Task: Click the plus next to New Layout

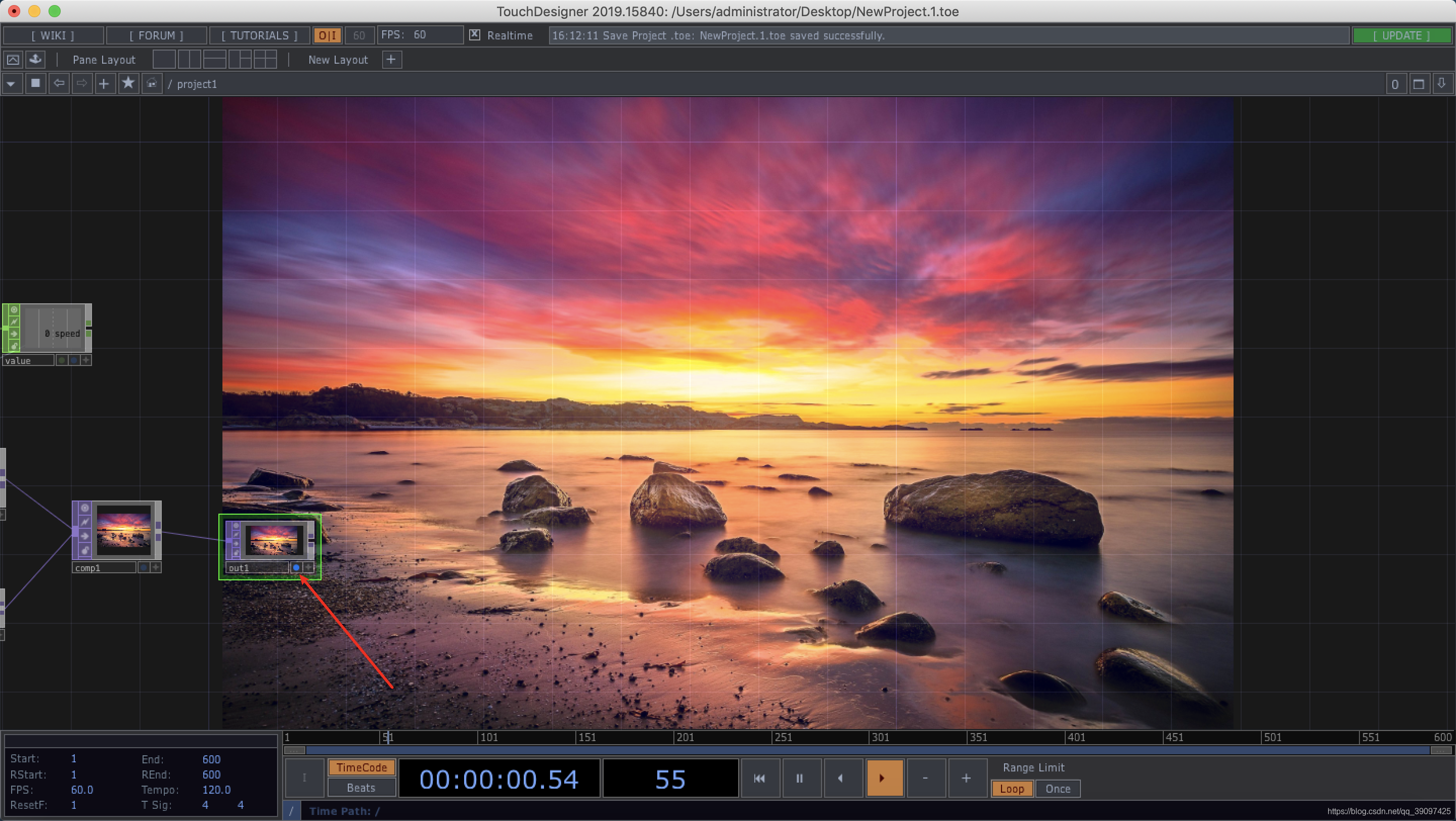Action: point(391,59)
